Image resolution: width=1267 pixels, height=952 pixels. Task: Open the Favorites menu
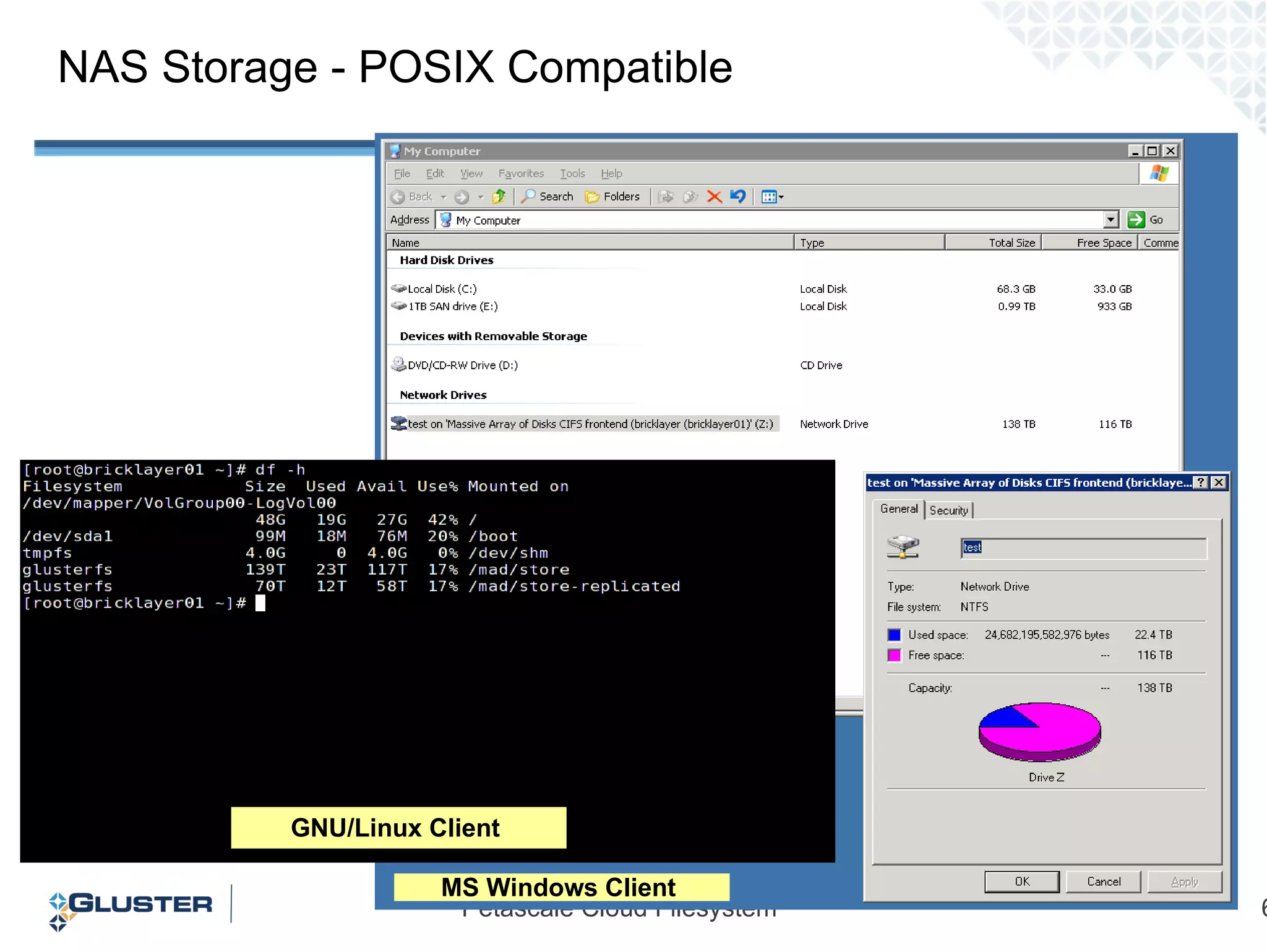click(521, 174)
